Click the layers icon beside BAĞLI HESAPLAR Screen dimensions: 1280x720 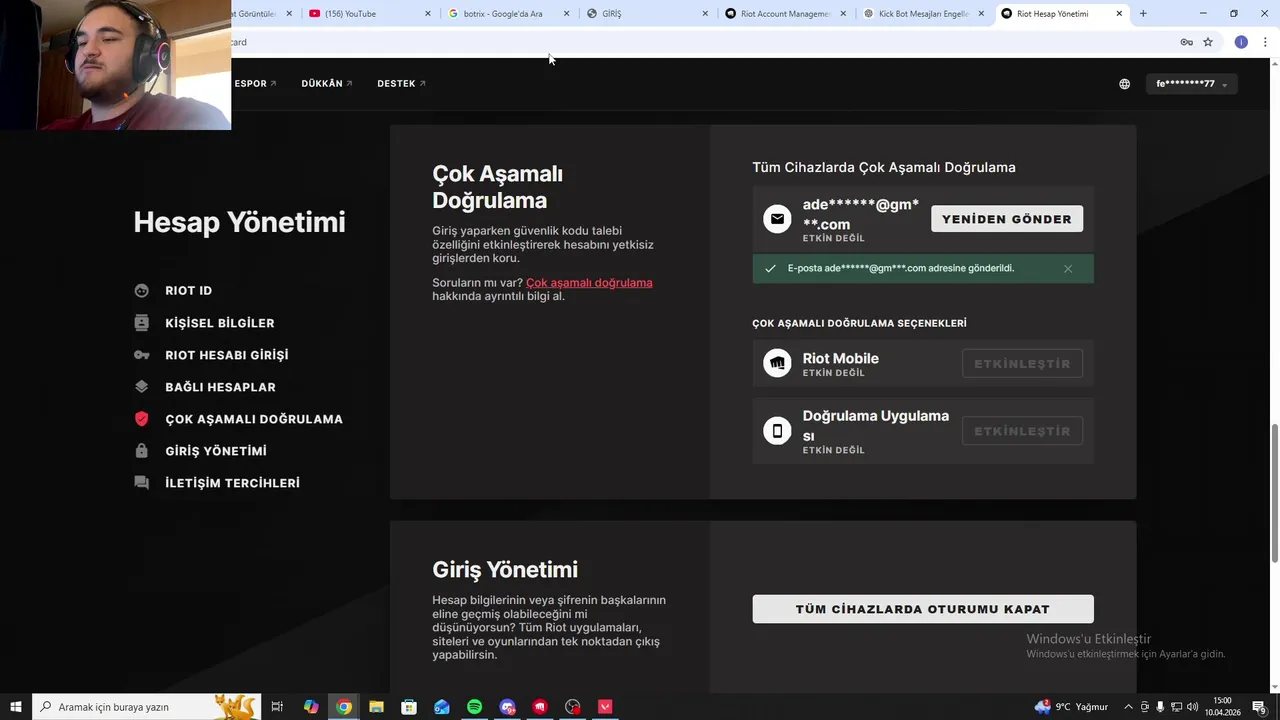141,387
